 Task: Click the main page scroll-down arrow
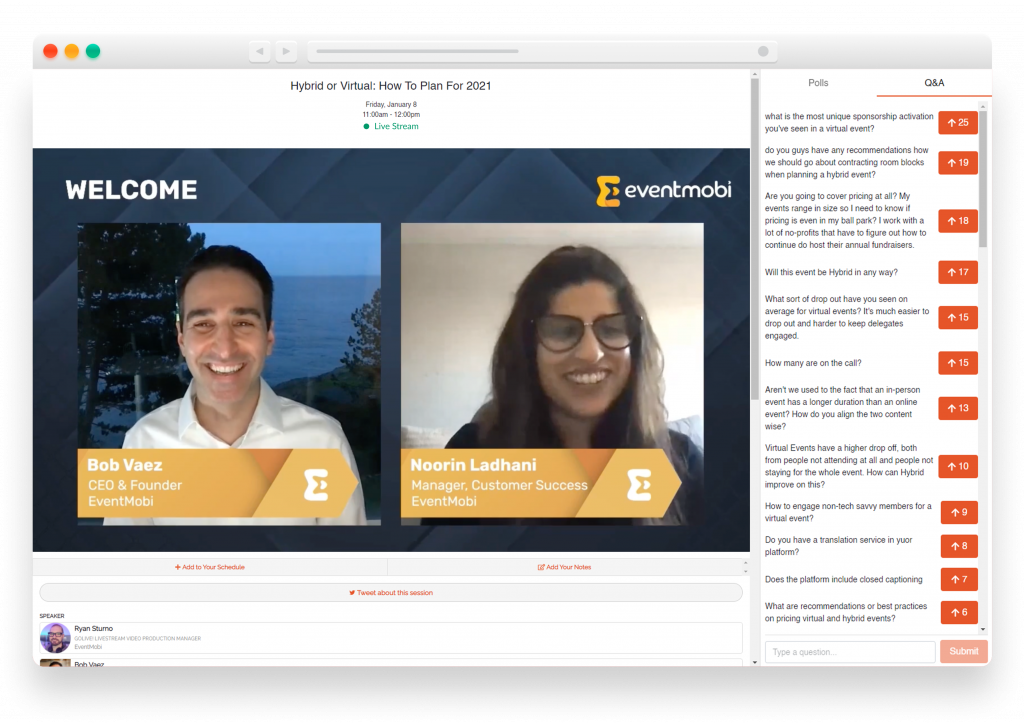tap(754, 662)
